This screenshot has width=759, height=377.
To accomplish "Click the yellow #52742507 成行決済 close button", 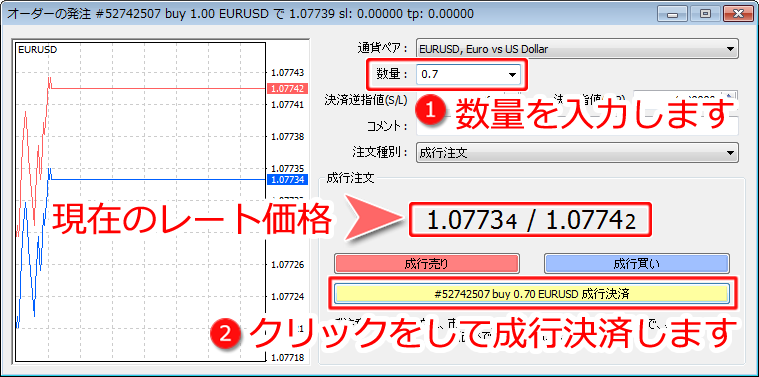I will 531,293.
